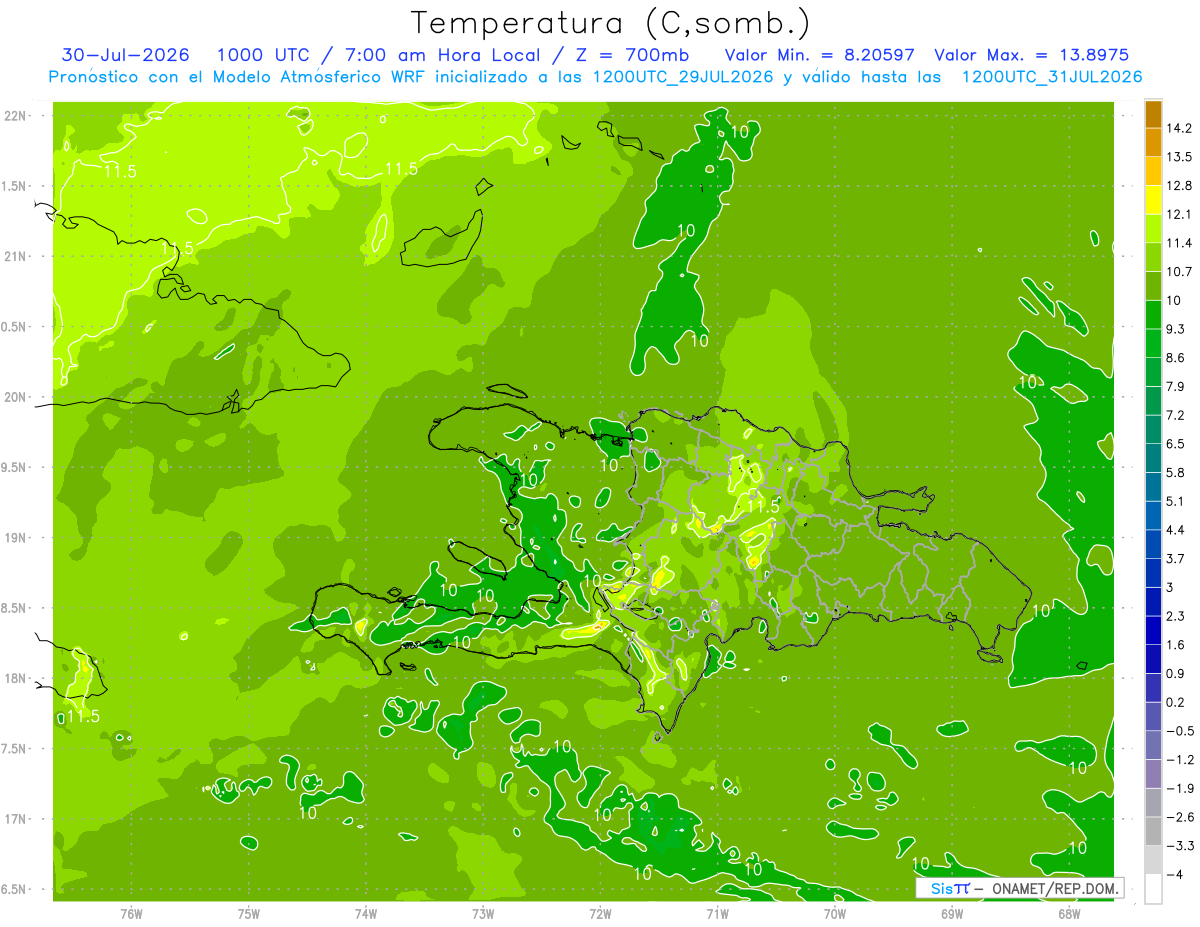
Task: Click the '9.3' color scale value
Action: 1176,329
